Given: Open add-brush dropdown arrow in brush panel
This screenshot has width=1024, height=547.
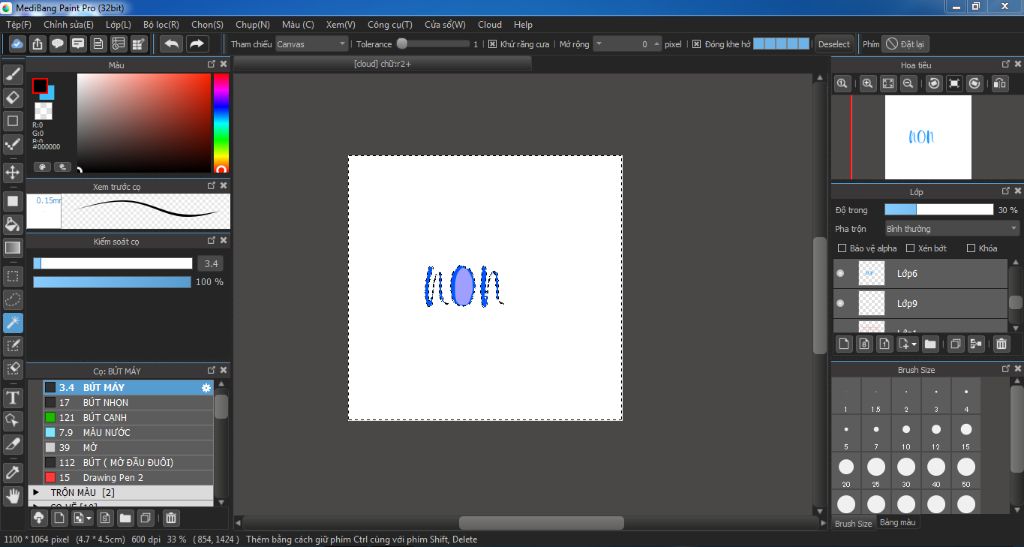Looking at the screenshot, I should 89,518.
